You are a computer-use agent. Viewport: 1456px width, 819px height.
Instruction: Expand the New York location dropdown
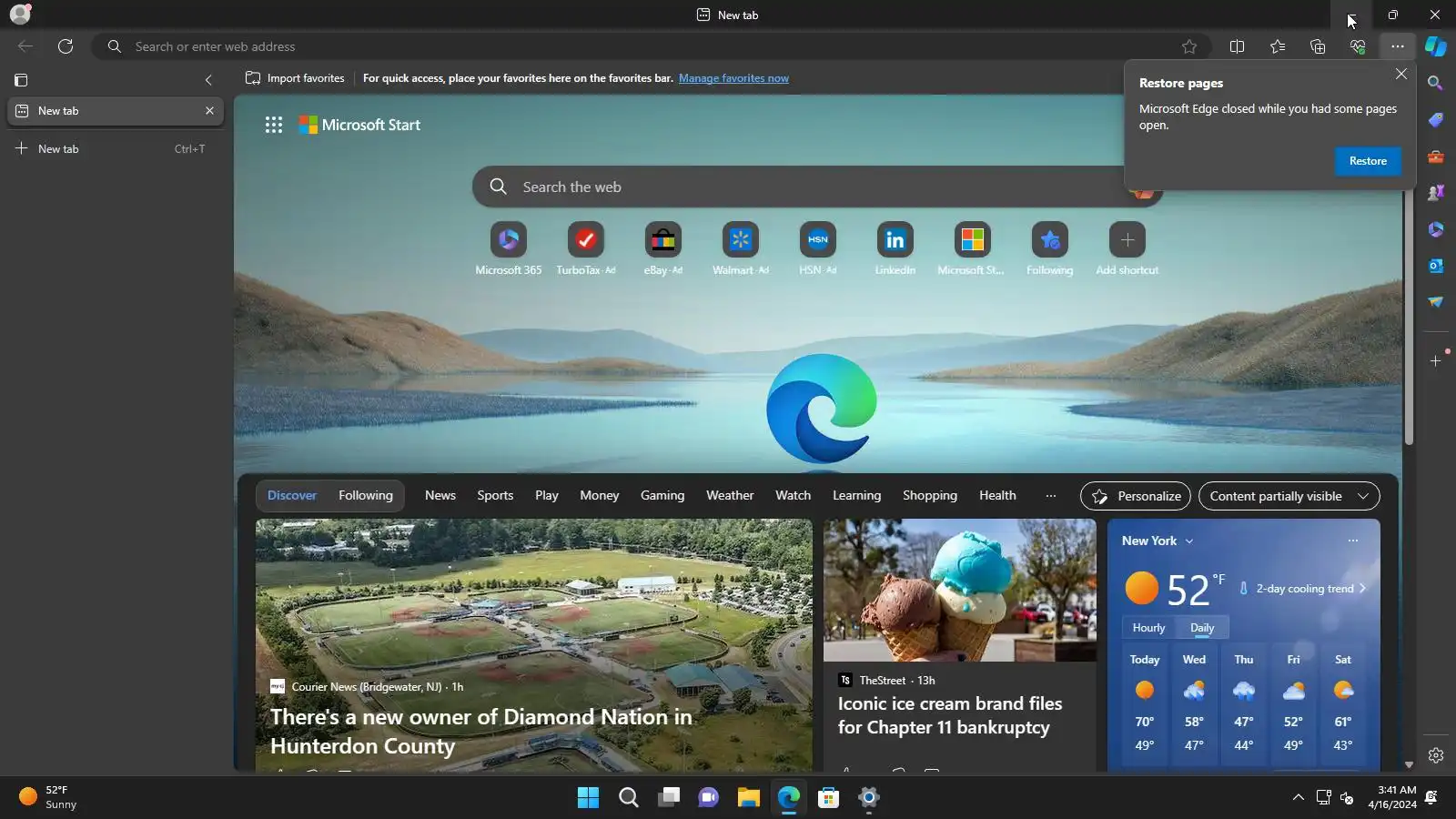(x=1158, y=541)
